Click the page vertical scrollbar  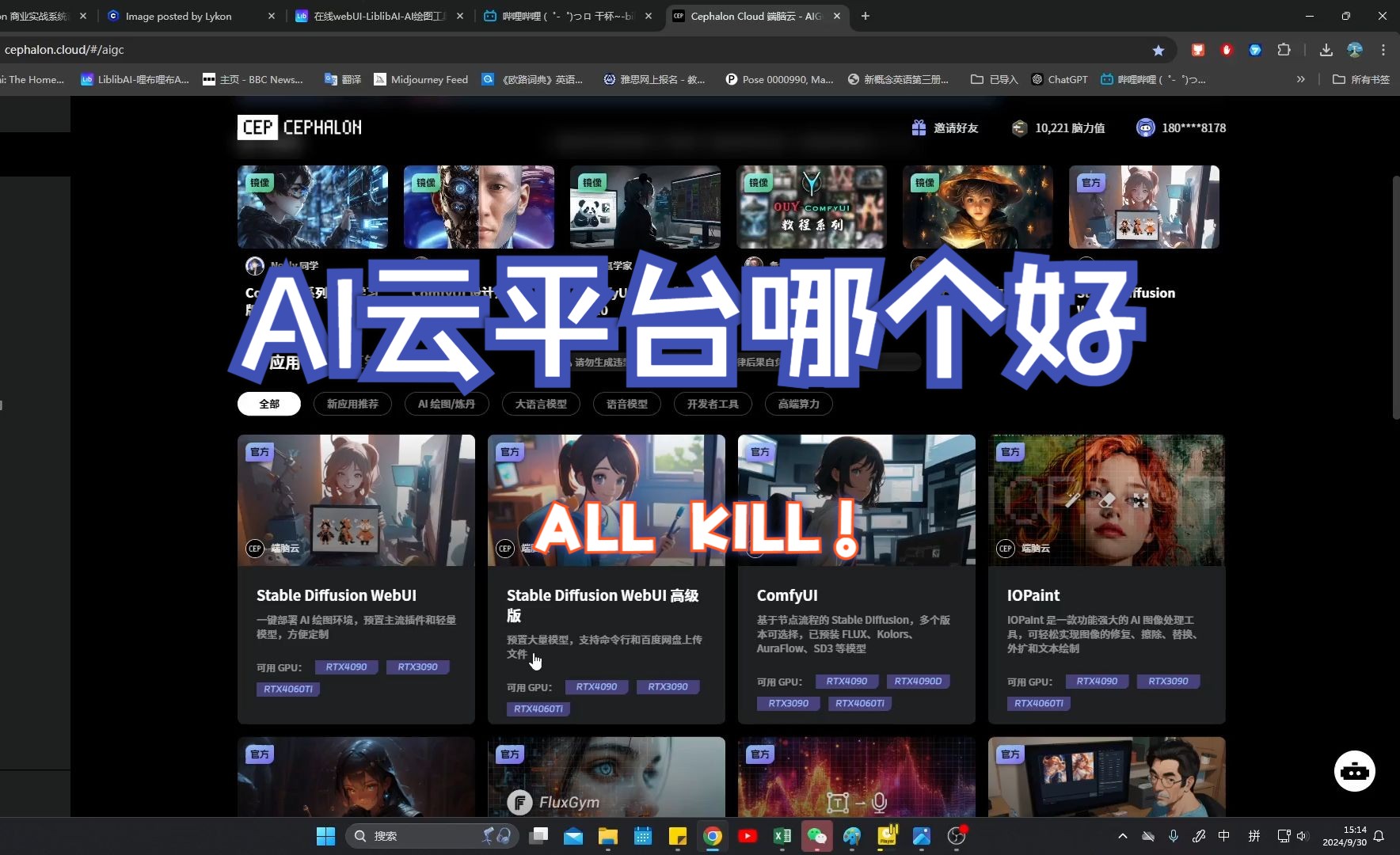[x=1395, y=298]
